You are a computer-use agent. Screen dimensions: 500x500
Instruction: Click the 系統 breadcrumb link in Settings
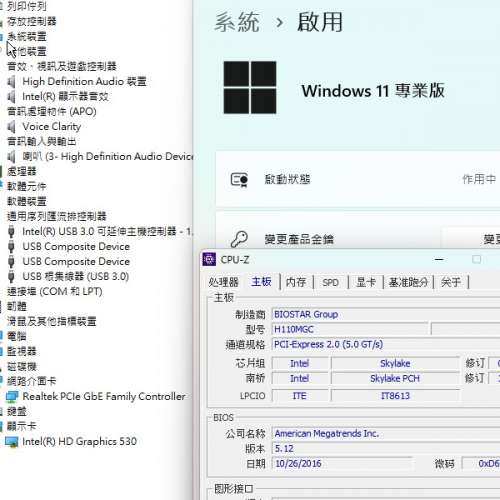coord(237,22)
